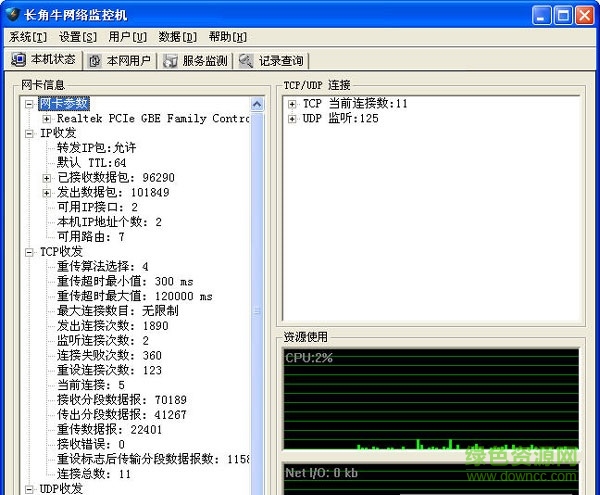Screen dimensions: 600x495
Task: Click the icon on the 服务监测 tab
Action: [x=169, y=61]
